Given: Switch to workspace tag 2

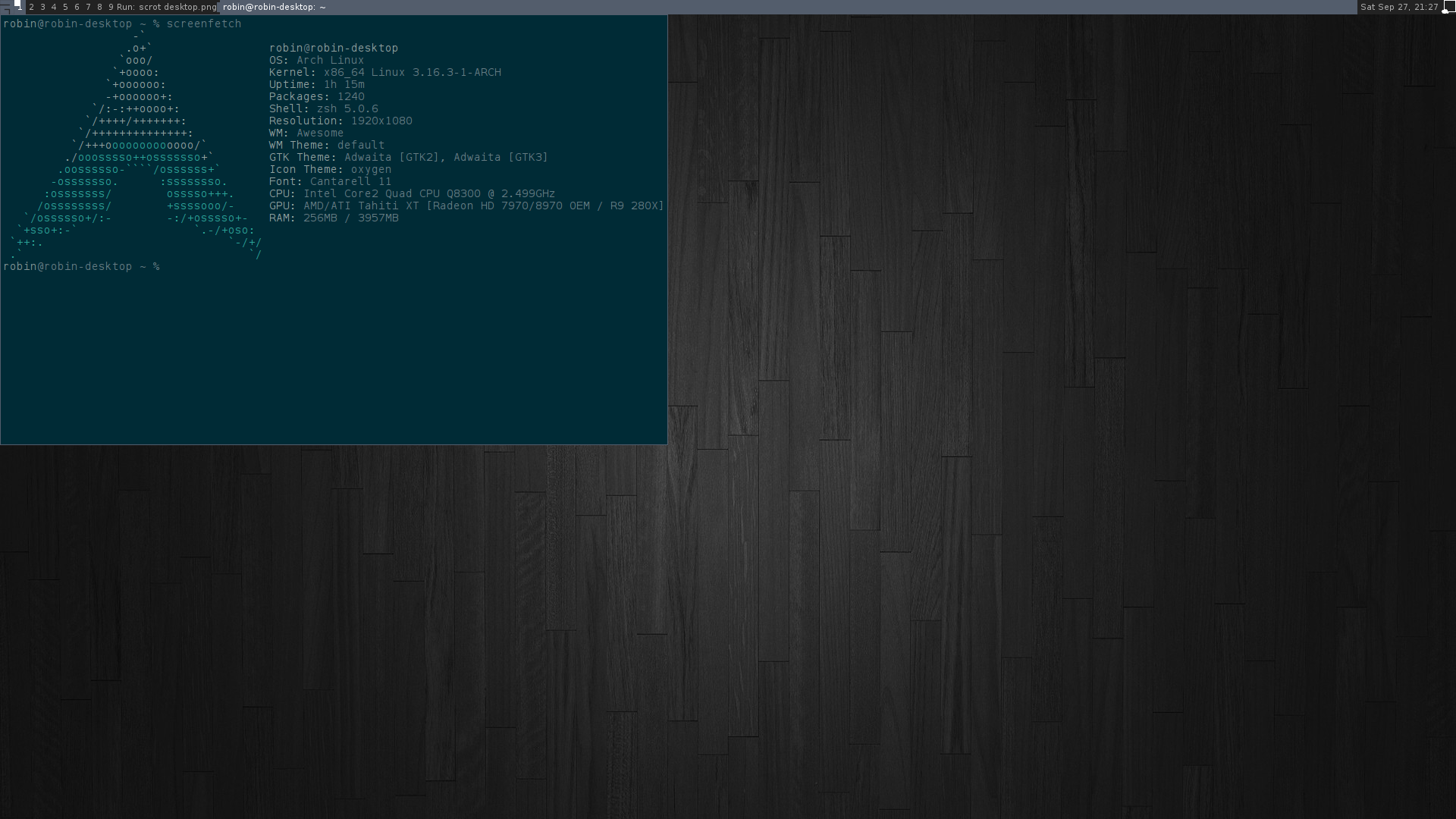Looking at the screenshot, I should coord(31,7).
